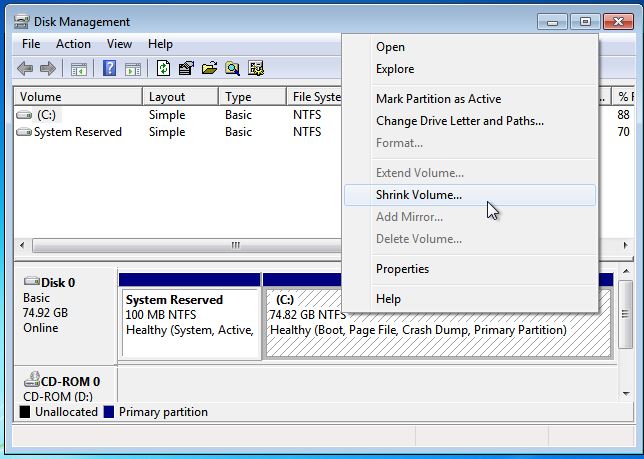Click the Properties toolbar icon
Viewport: 644px width, 459px height.
click(186, 68)
